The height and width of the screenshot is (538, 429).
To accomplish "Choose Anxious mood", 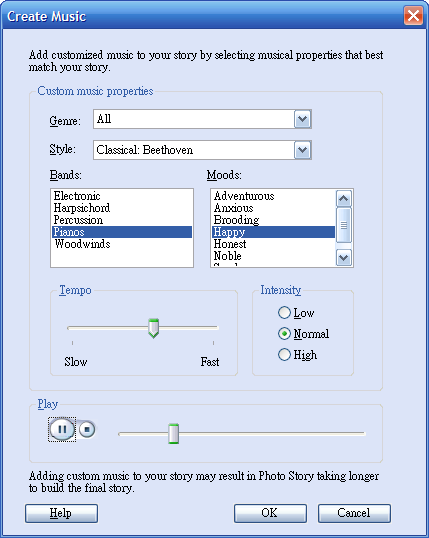I will pyautogui.click(x=274, y=208).
